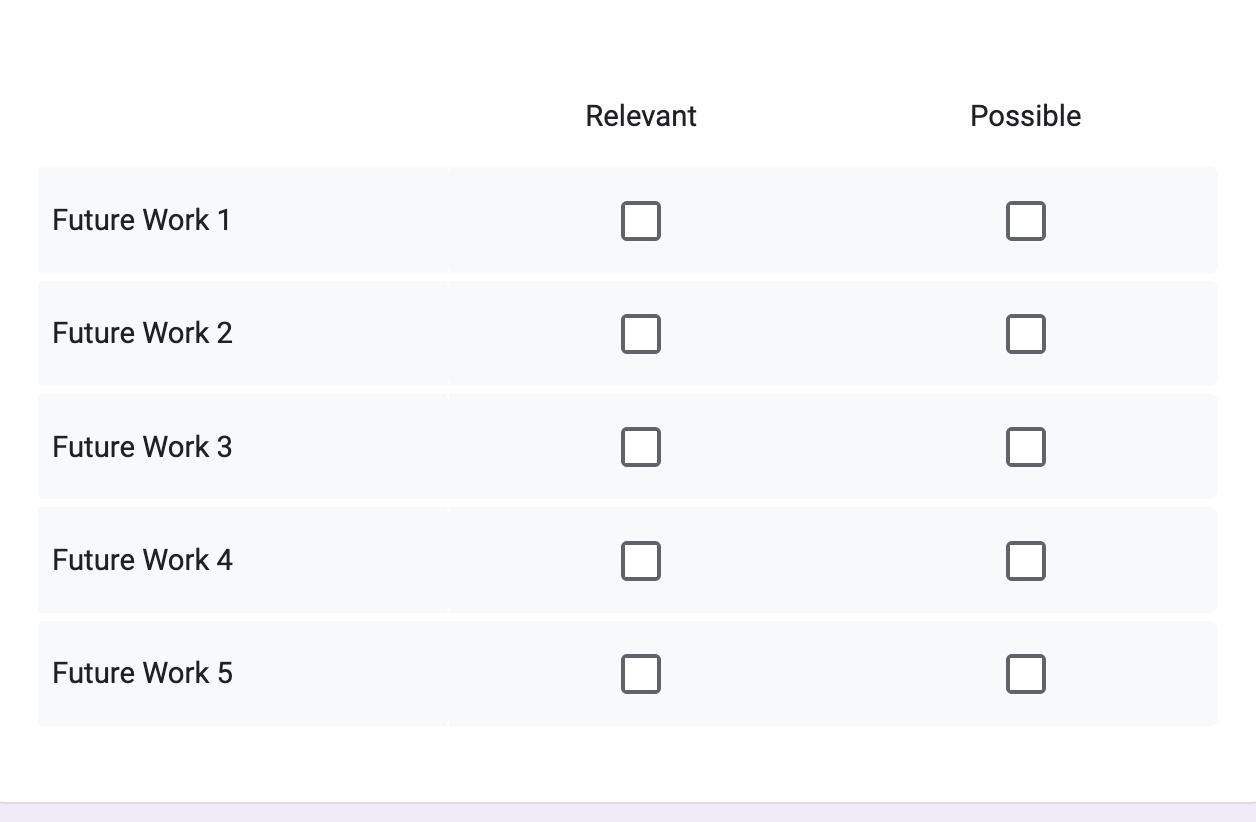Enable Possible for Future Work 5
The width and height of the screenshot is (1256, 822).
point(1026,674)
